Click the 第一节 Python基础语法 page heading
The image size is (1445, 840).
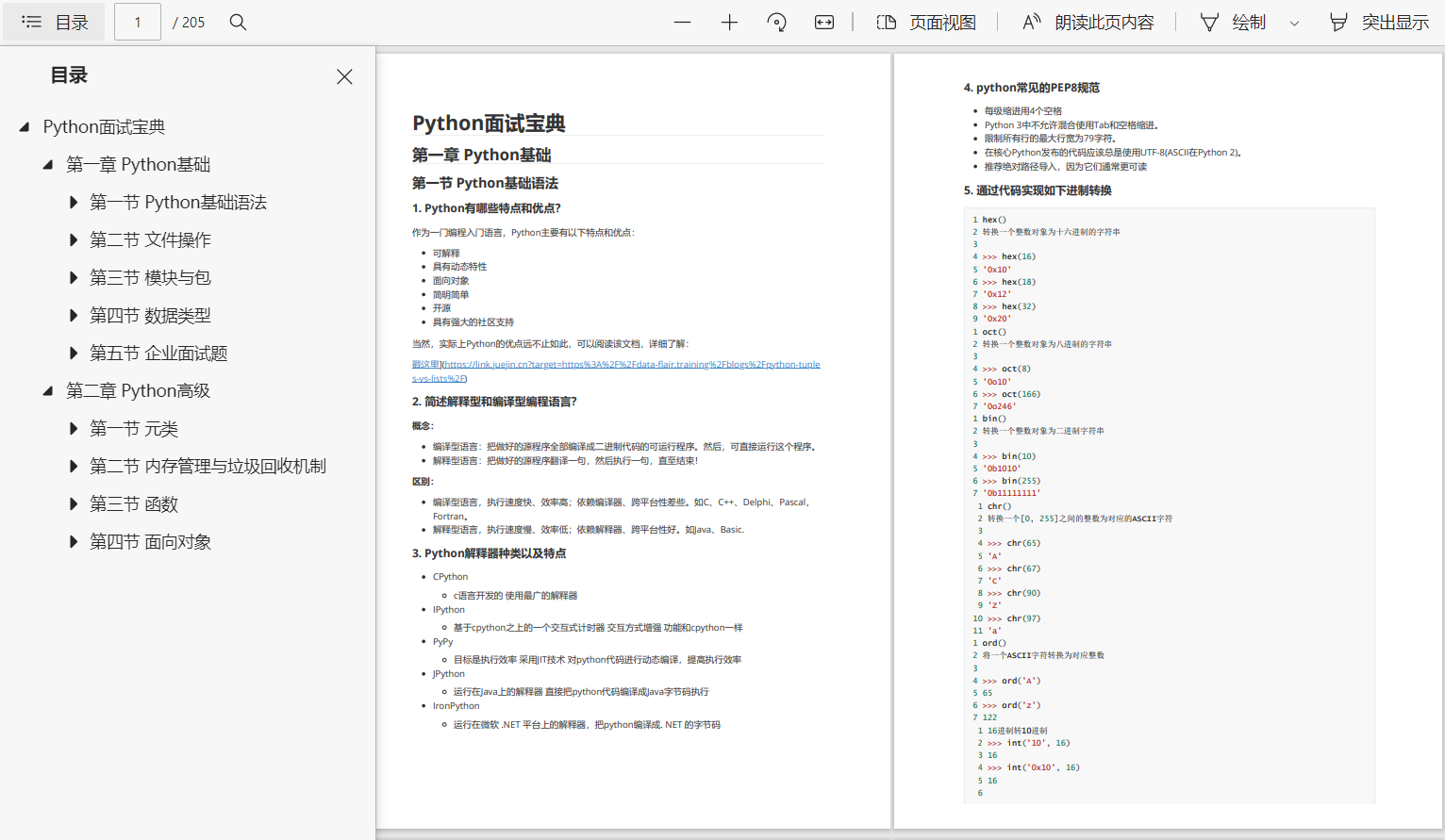[x=485, y=183]
